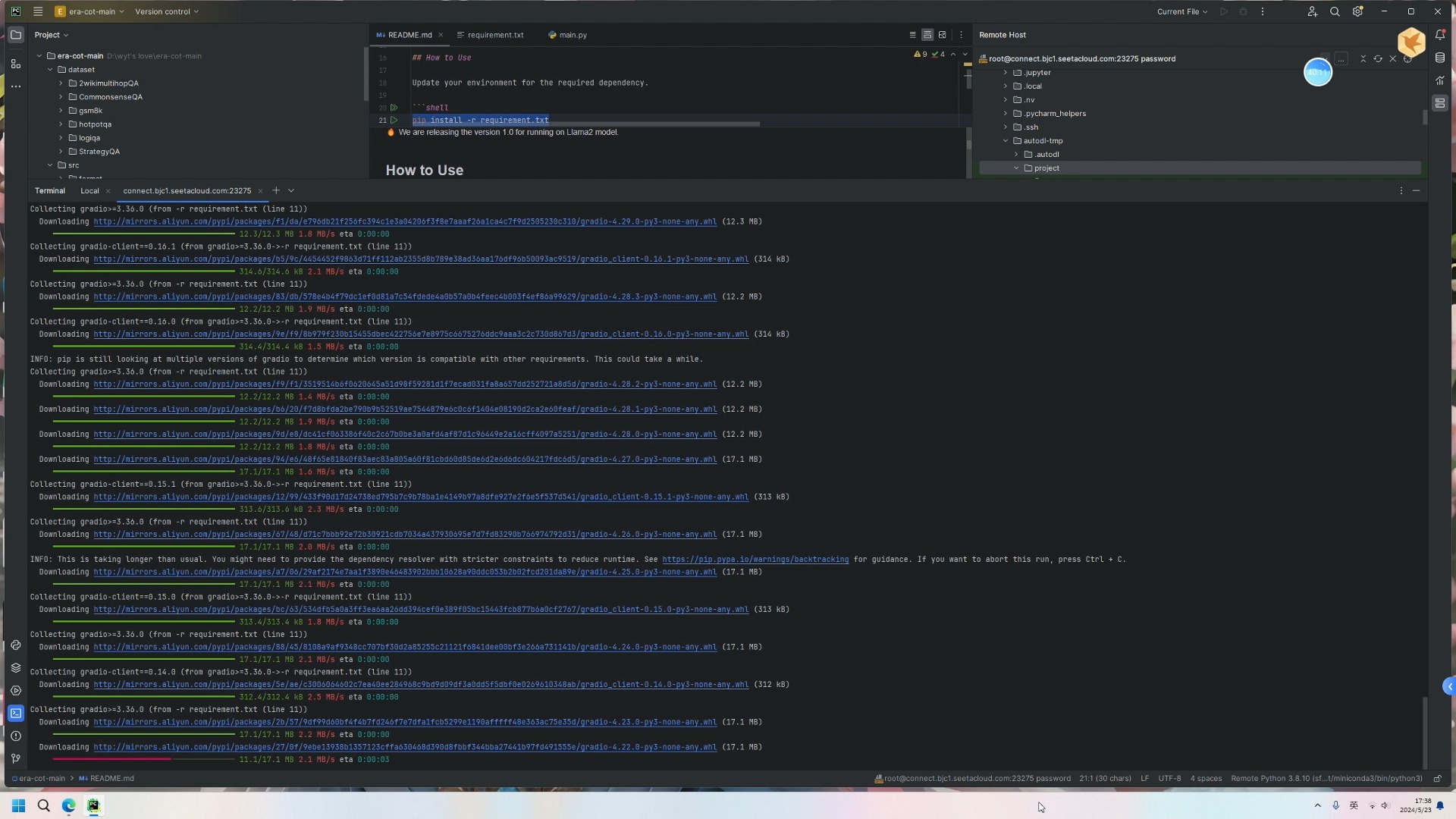Open the gradio_client-0.14.0 wheel link
Viewport: 1456px width, 819px height.
coord(421,685)
